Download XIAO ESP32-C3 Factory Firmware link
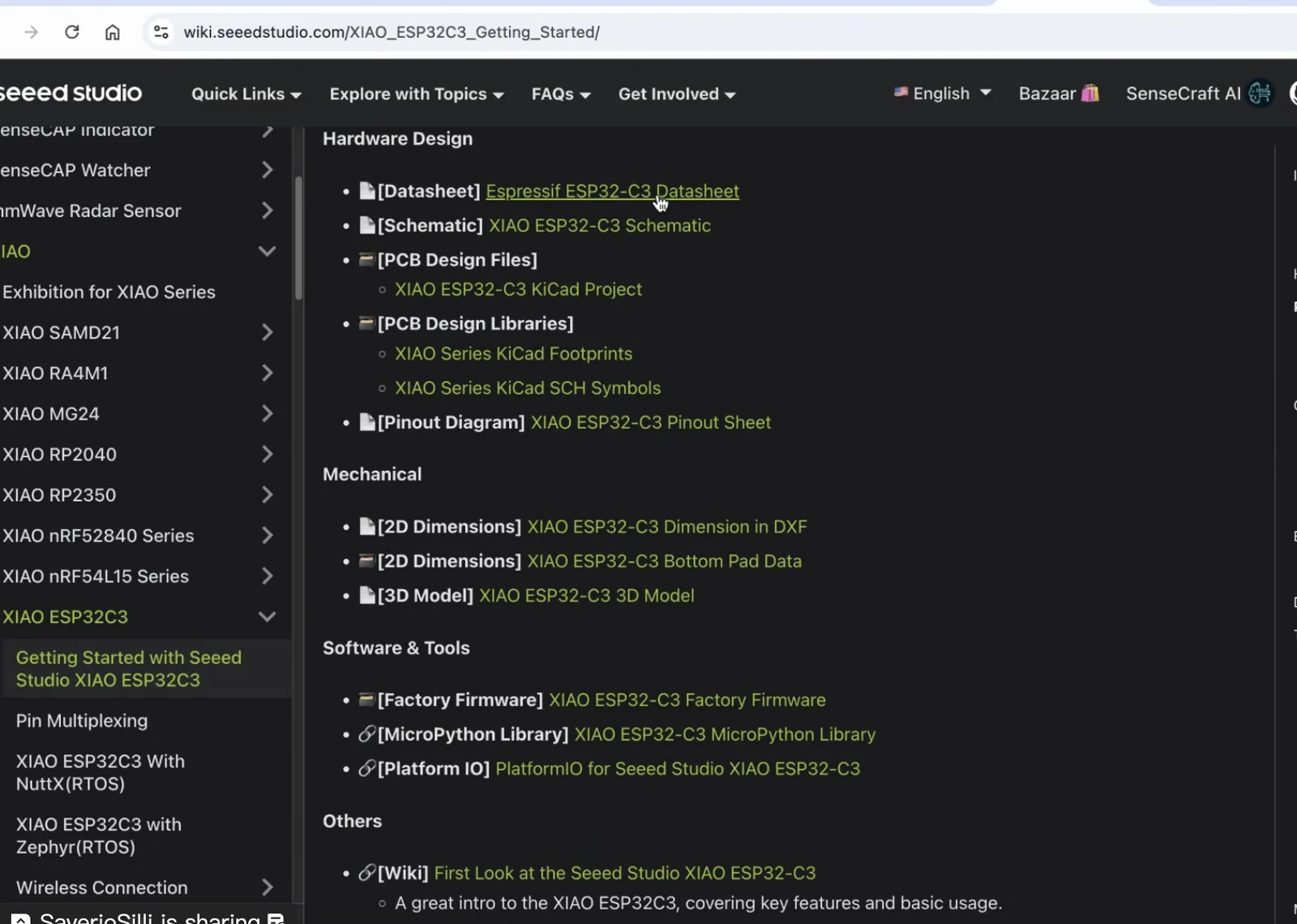 687,699
